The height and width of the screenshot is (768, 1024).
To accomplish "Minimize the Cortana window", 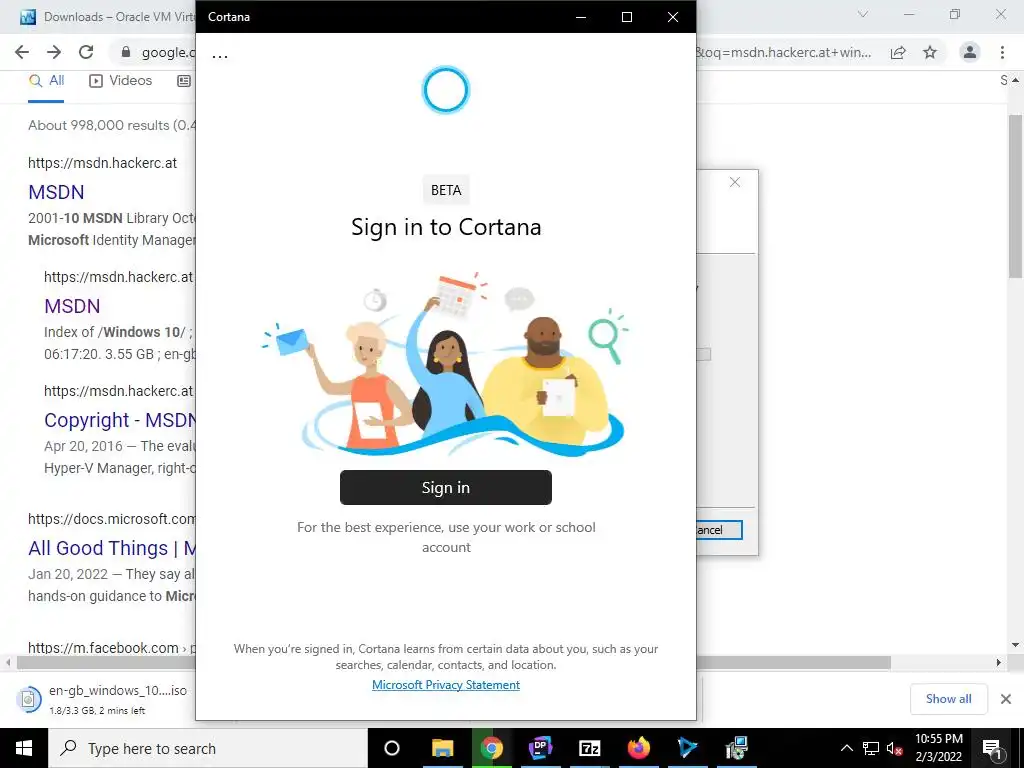I will point(581,17).
